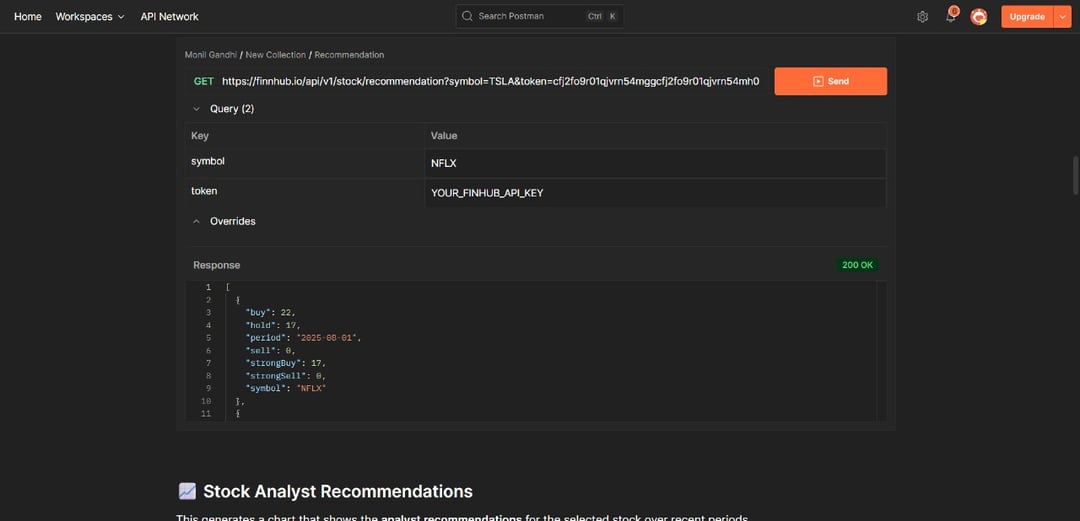This screenshot has width=1080, height=521.
Task: Go to Home
Action: pyautogui.click(x=28, y=17)
